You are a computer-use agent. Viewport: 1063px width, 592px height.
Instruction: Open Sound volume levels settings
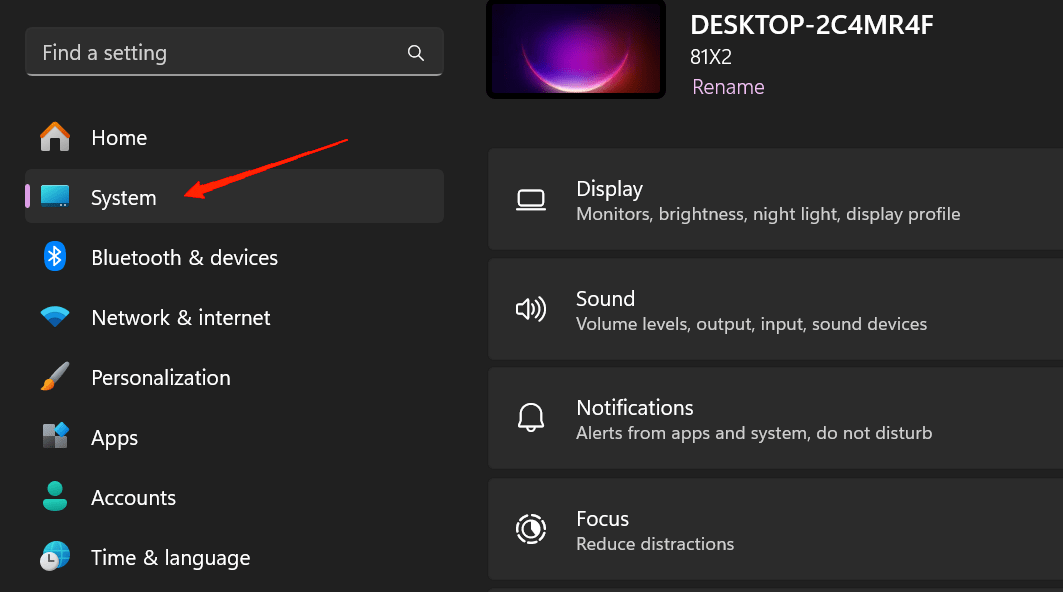tap(750, 310)
